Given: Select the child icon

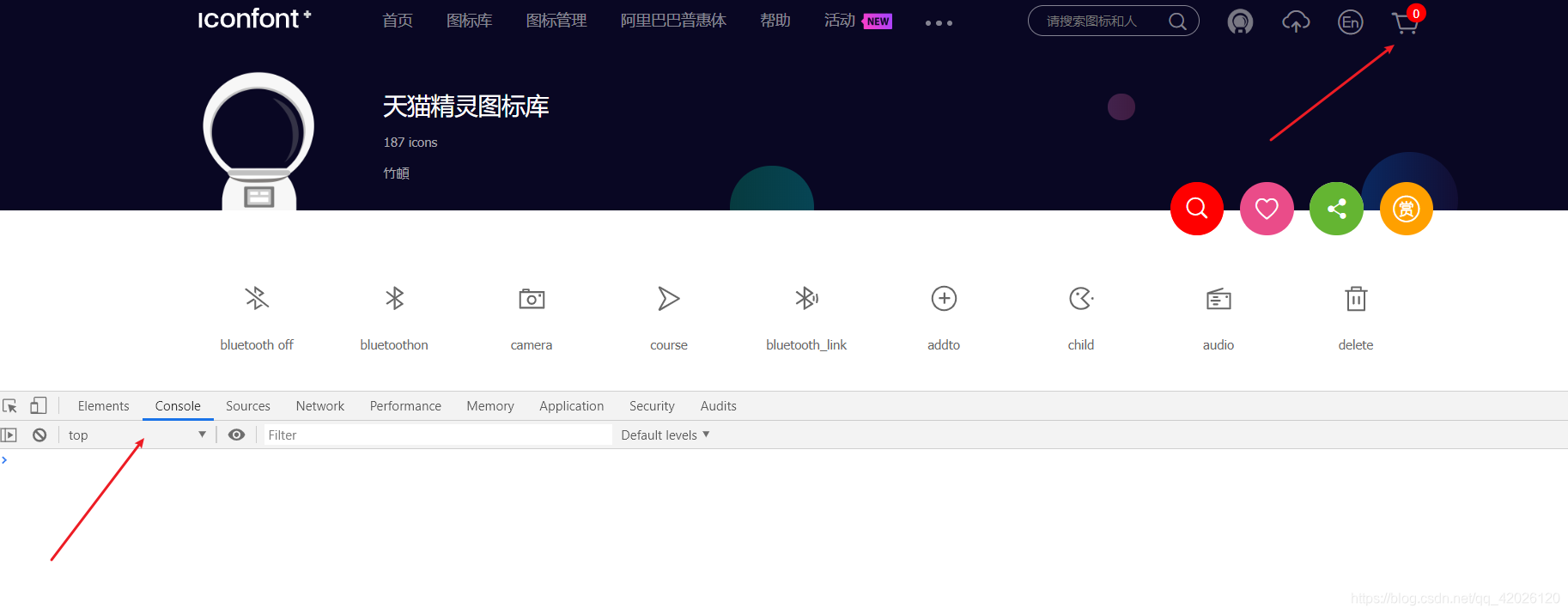Looking at the screenshot, I should pyautogui.click(x=1081, y=298).
